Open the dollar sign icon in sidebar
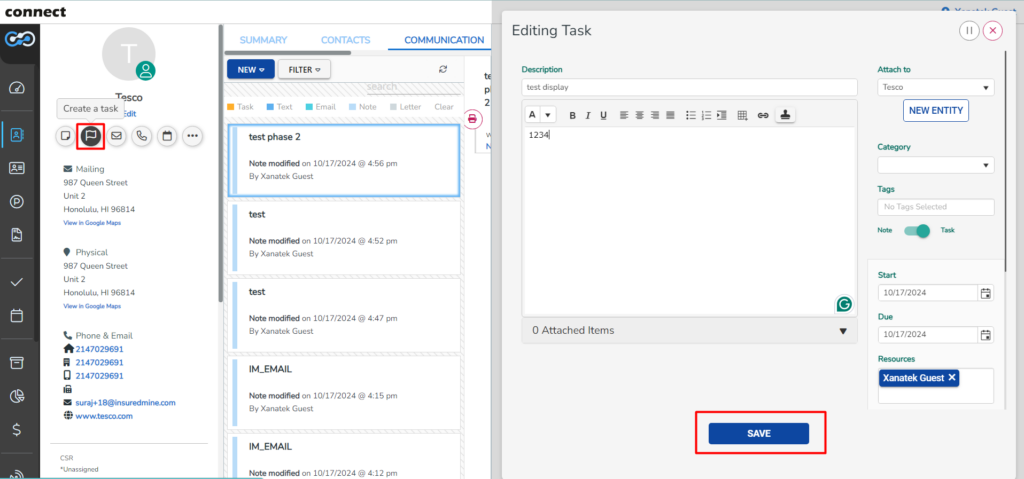1024x479 pixels. [18, 429]
